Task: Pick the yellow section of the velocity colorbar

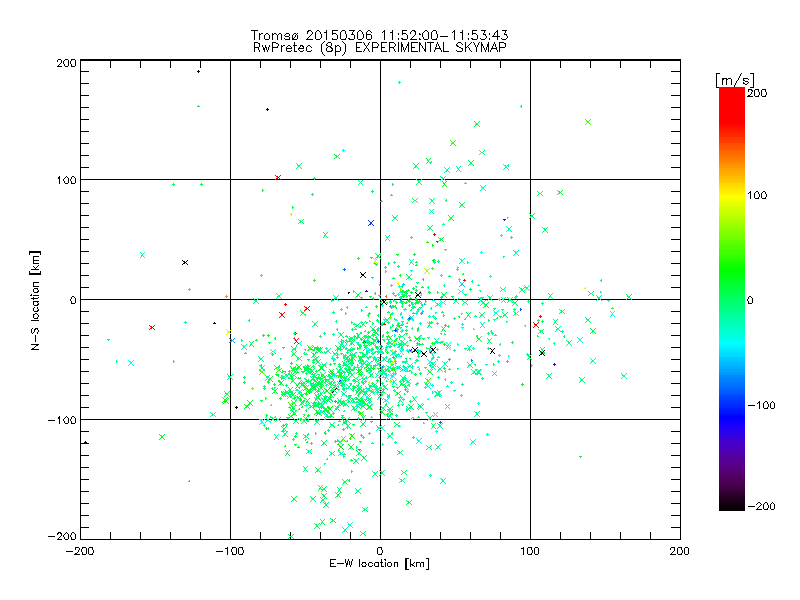Action: (732, 196)
